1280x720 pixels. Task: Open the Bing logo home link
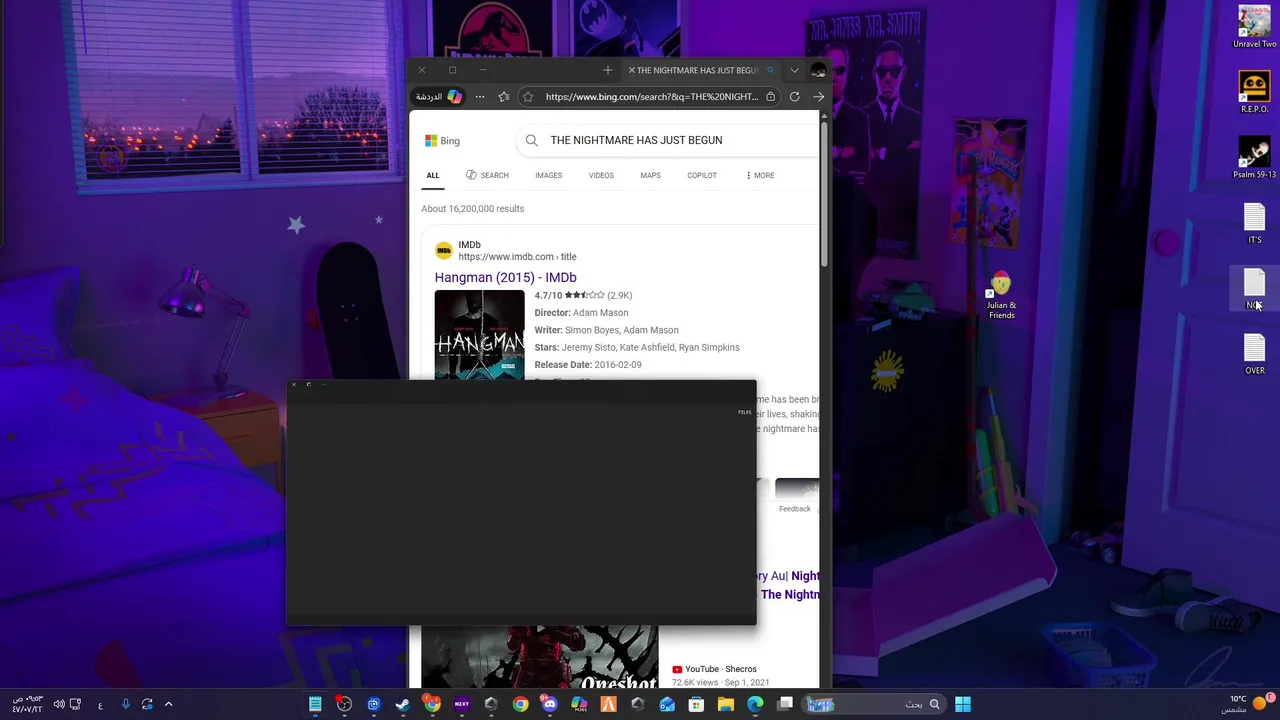442,141
